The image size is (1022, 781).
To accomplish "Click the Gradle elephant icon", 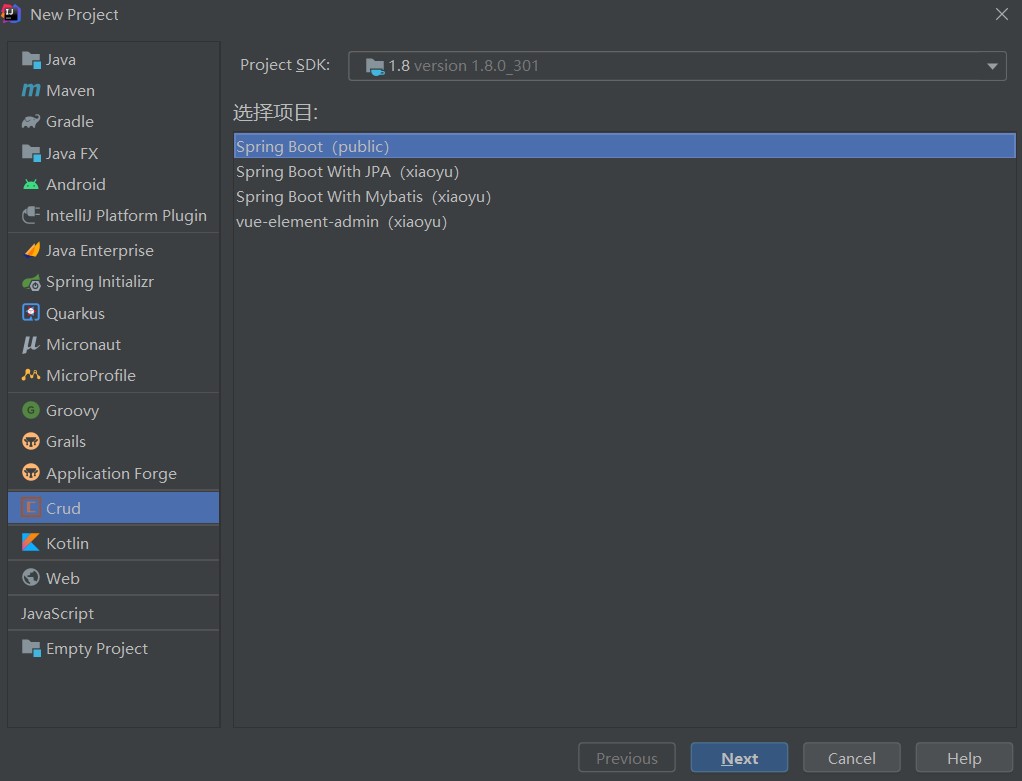I will click(31, 122).
